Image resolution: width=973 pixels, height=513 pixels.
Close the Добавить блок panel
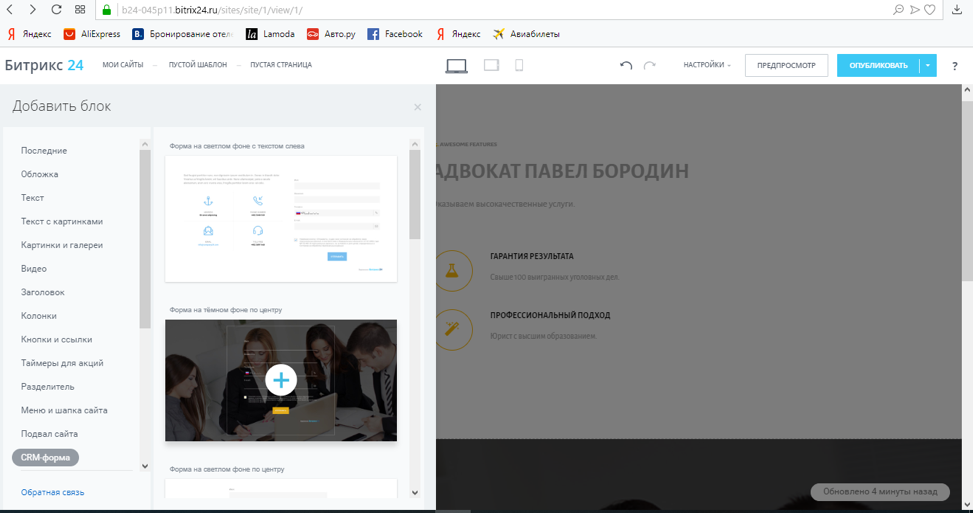pyautogui.click(x=418, y=107)
